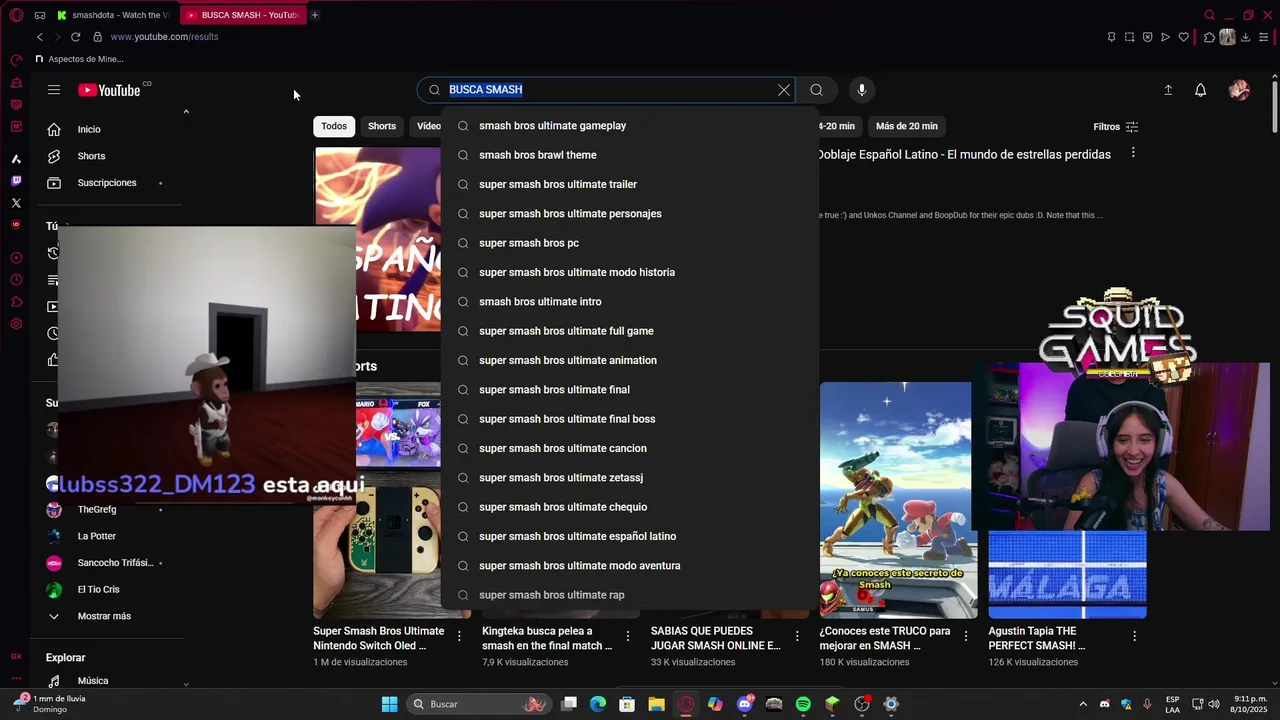Open Spotify from the taskbar
Image resolution: width=1280 pixels, height=720 pixels.
click(803, 704)
